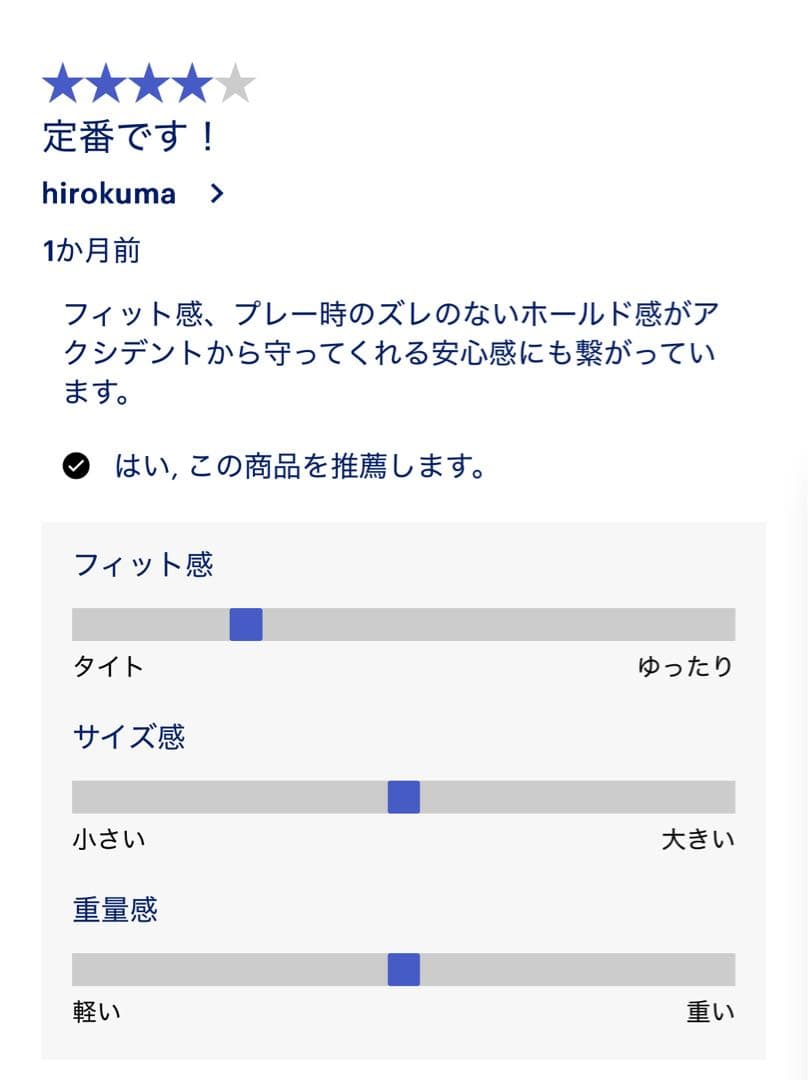The height and width of the screenshot is (1080, 808).
Task: Click the second blue rating star
Action: coord(105,84)
